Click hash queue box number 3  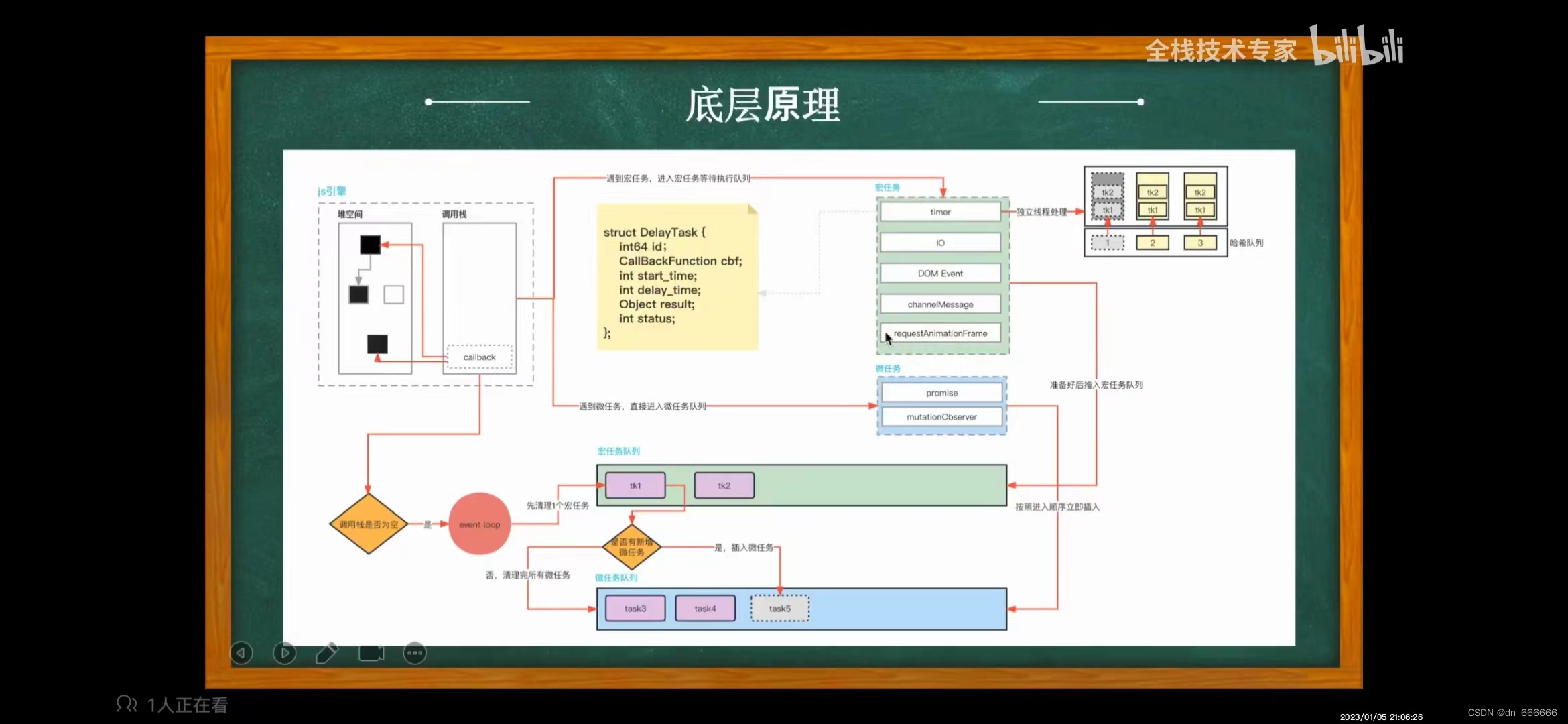point(1199,243)
